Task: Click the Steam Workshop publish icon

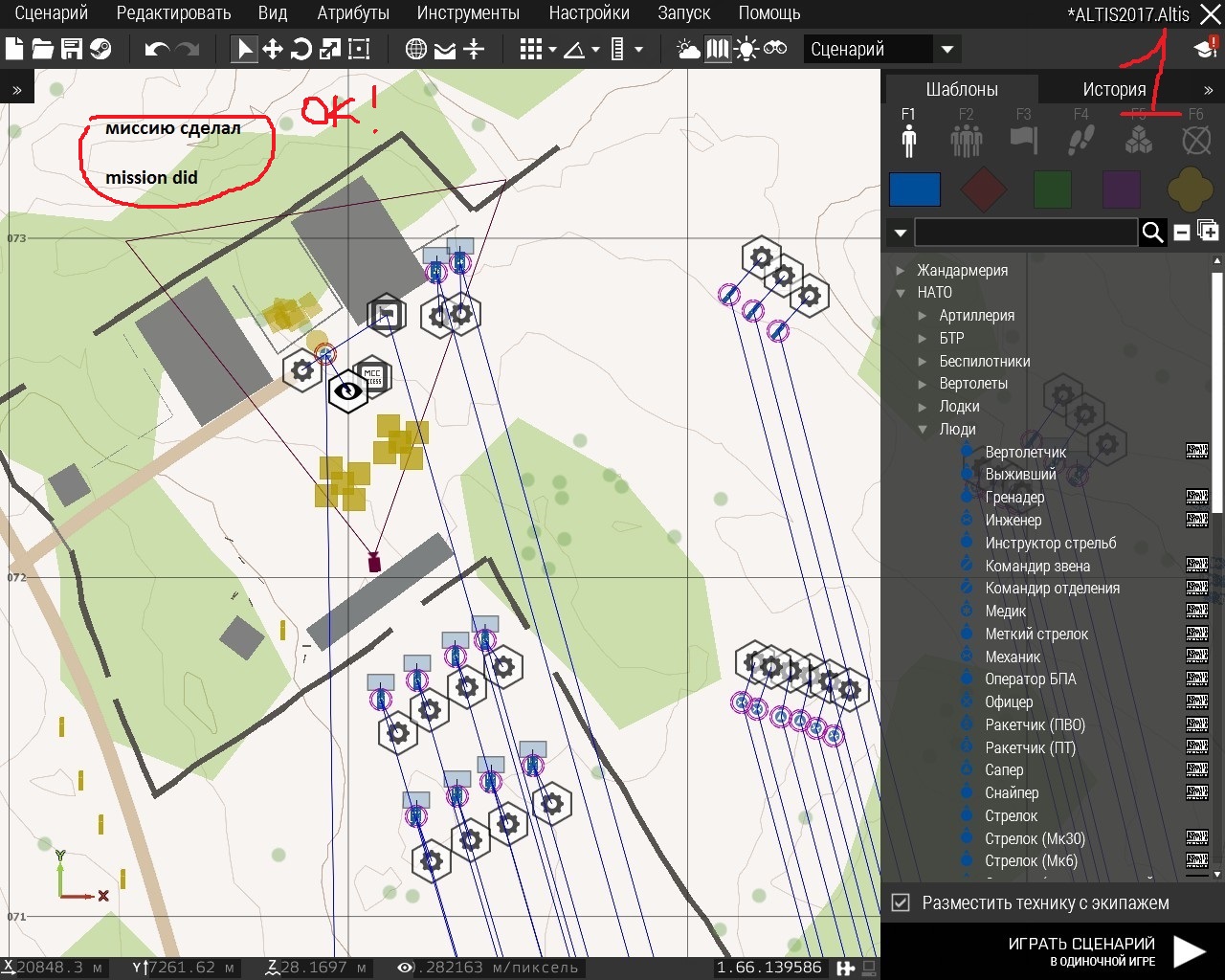Action: click(x=100, y=49)
